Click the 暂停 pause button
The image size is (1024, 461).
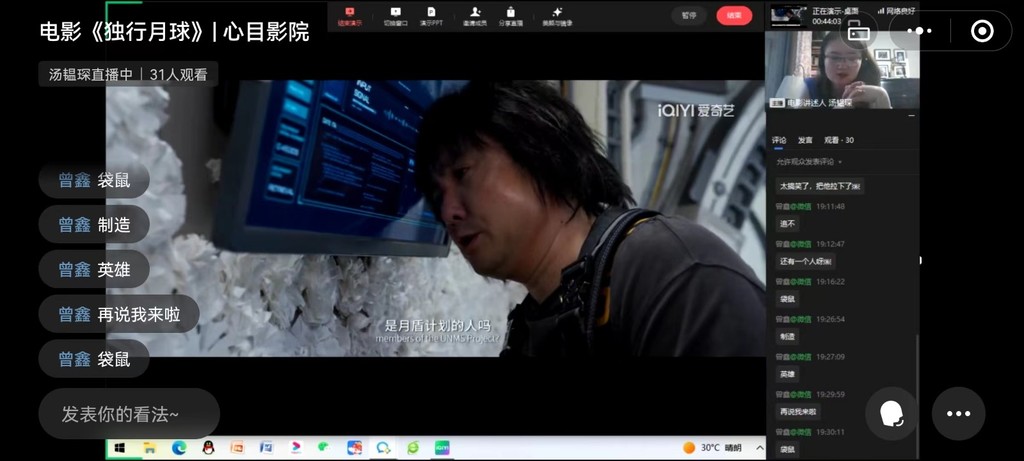pos(689,15)
